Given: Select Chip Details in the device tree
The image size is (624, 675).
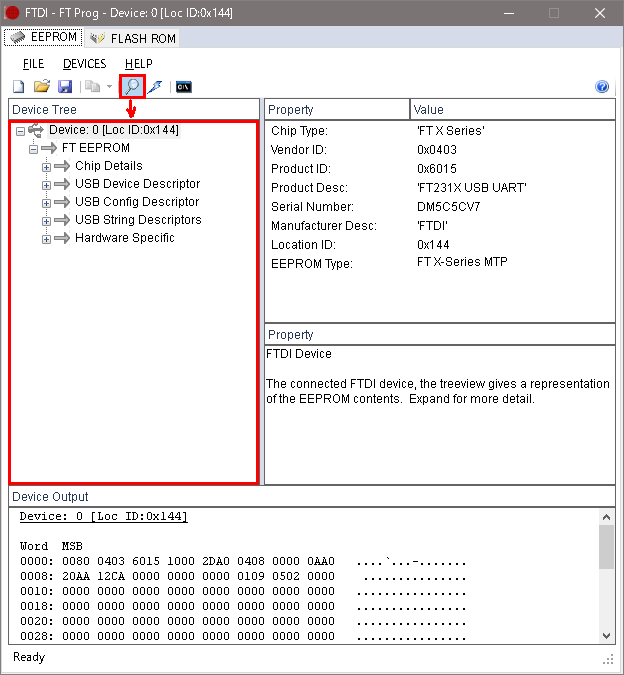Looking at the screenshot, I should click(x=108, y=166).
